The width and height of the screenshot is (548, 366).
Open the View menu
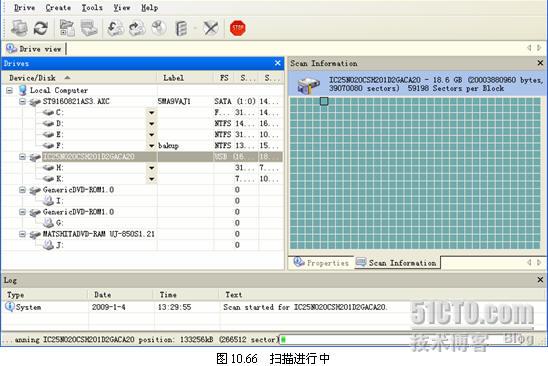tap(122, 8)
